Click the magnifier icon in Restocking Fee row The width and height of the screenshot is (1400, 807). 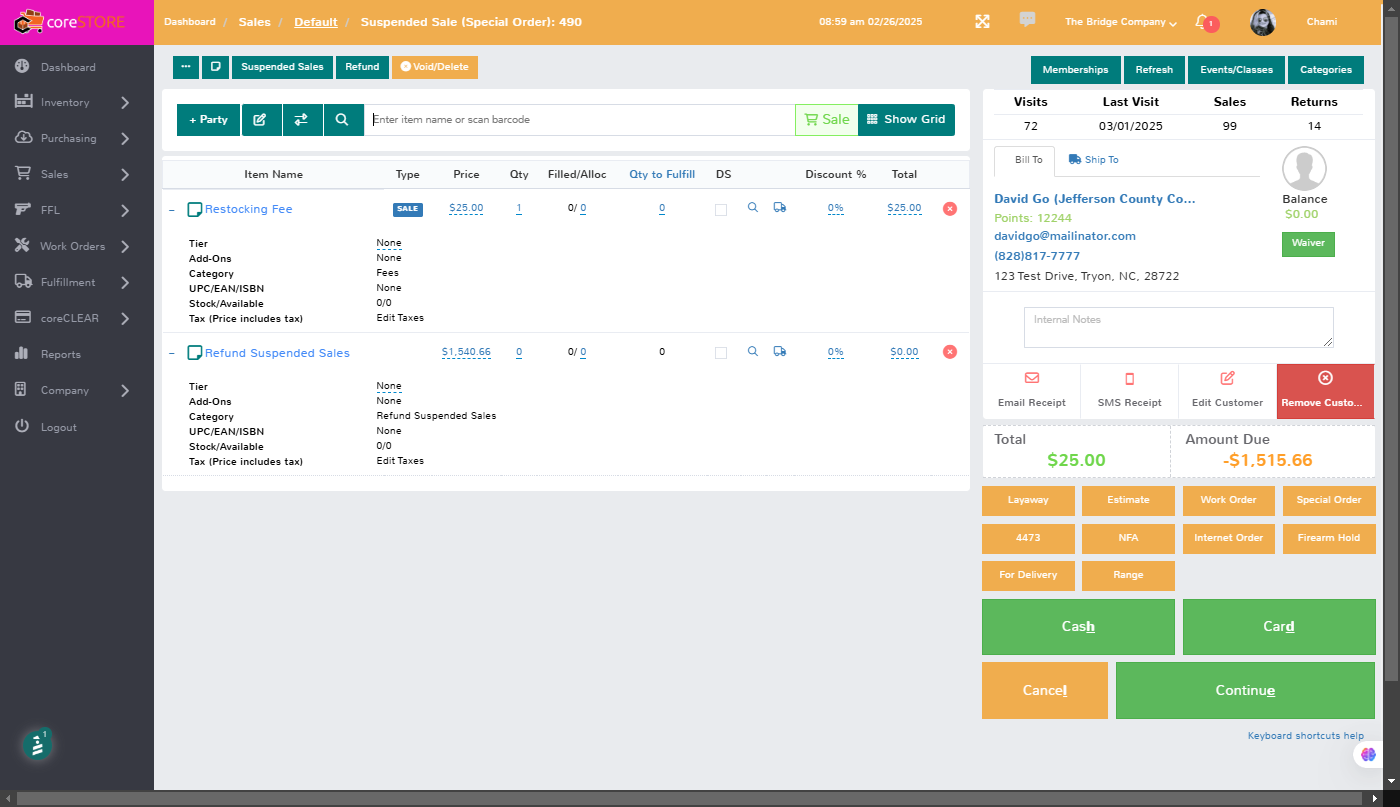pos(753,208)
